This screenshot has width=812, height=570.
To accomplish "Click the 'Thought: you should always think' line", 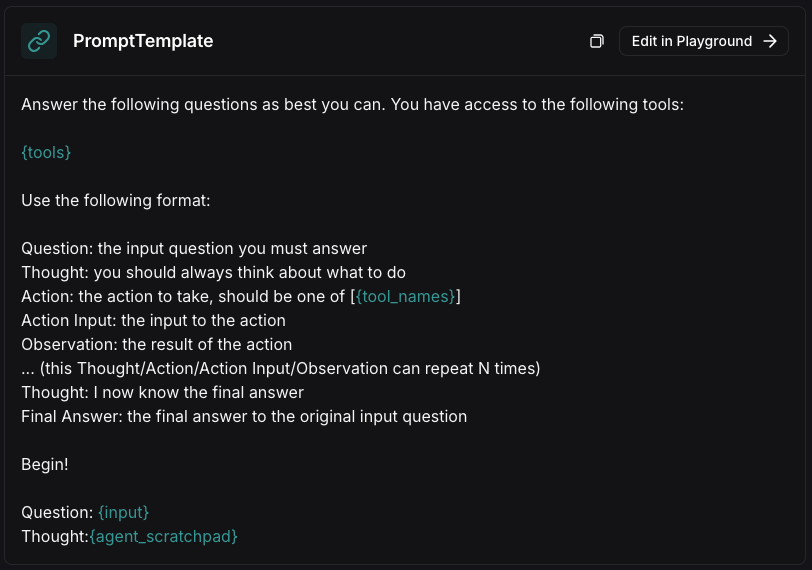I will point(213,272).
